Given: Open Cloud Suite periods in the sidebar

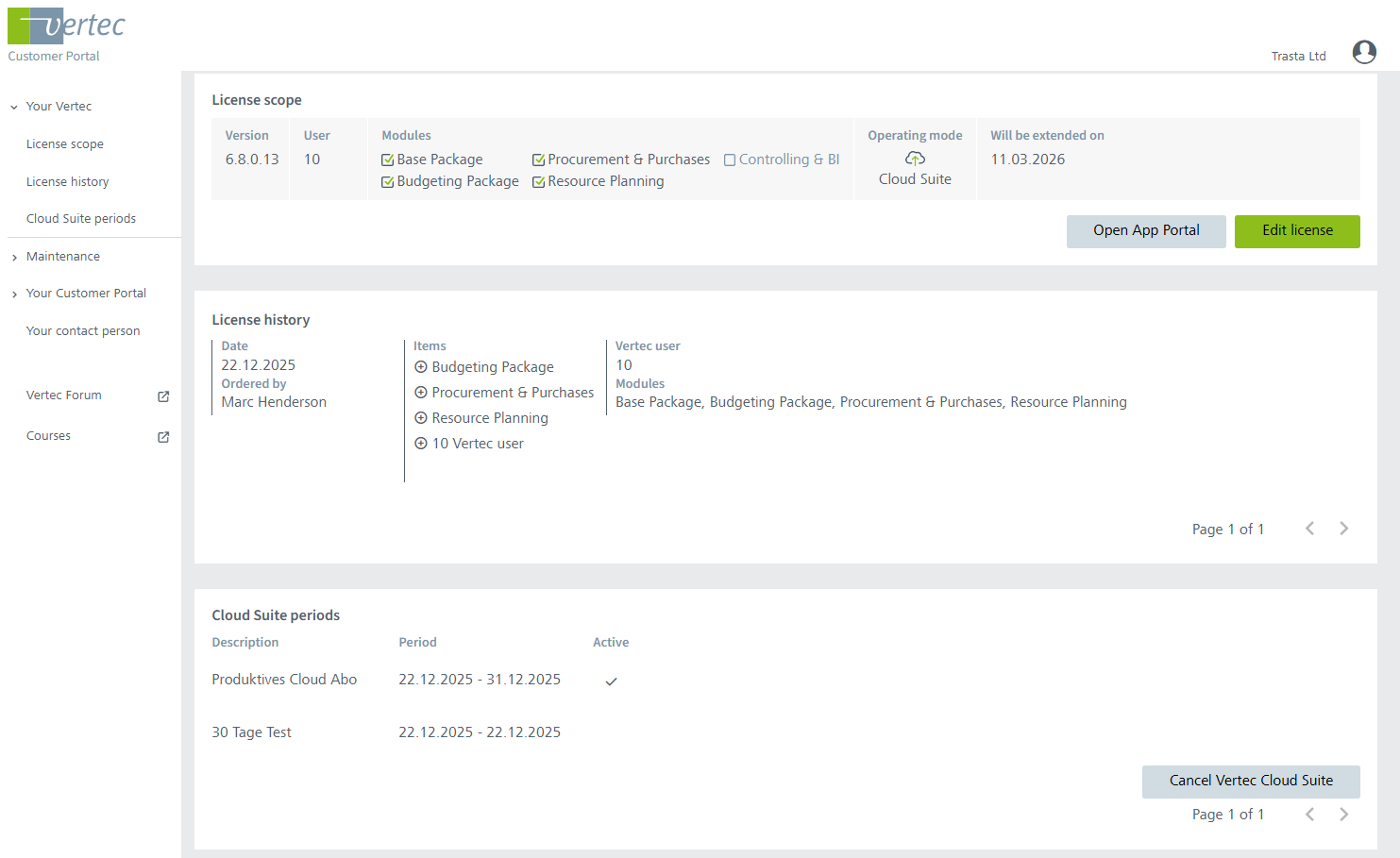Looking at the screenshot, I should [x=81, y=219].
